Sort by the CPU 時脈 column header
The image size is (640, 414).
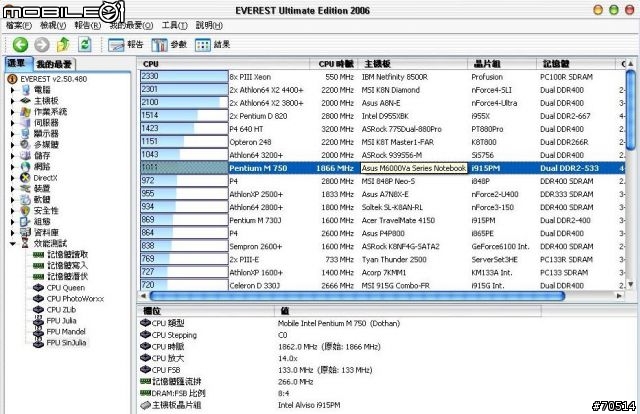click(x=334, y=64)
